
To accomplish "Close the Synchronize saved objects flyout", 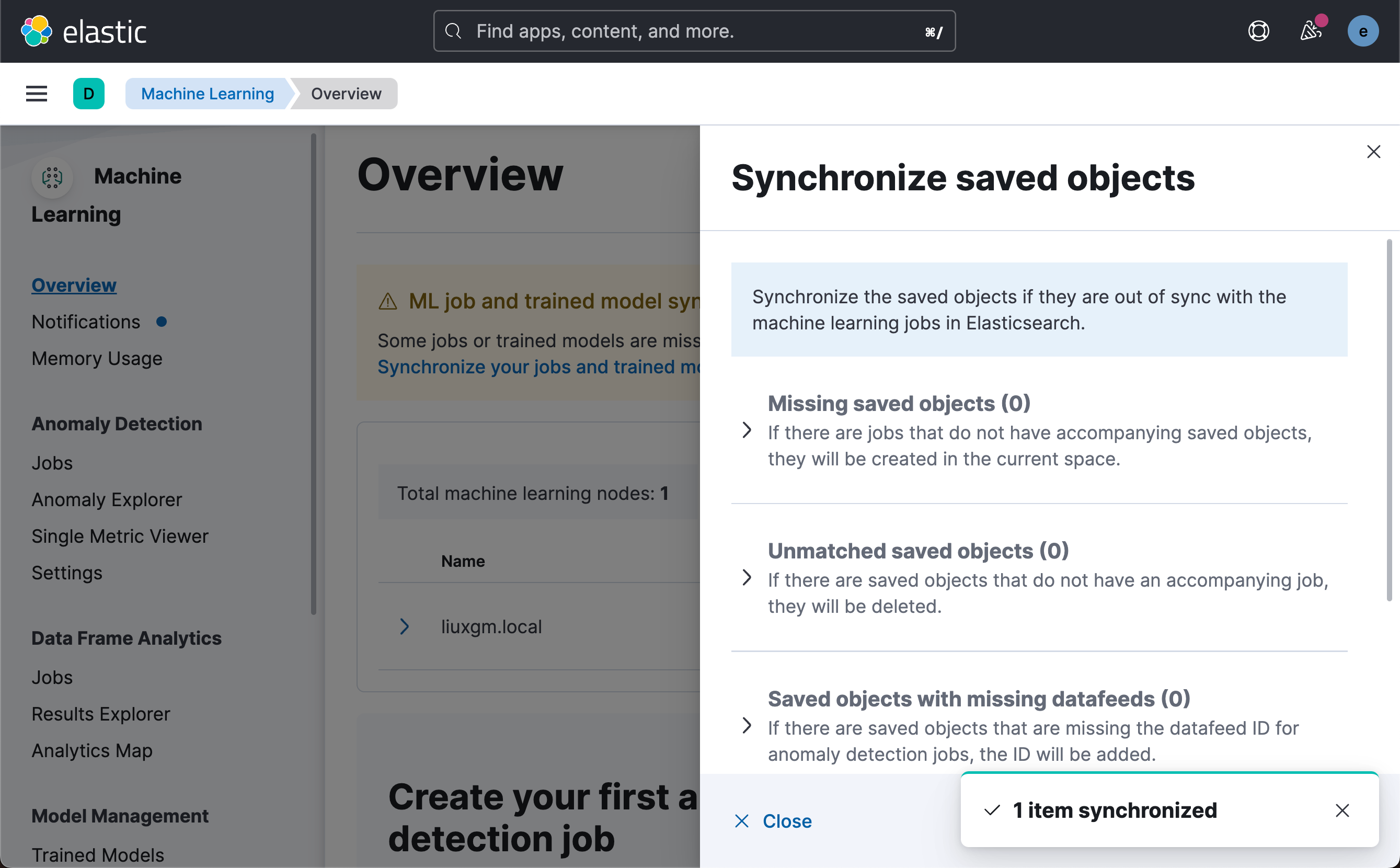I will 1373,152.
